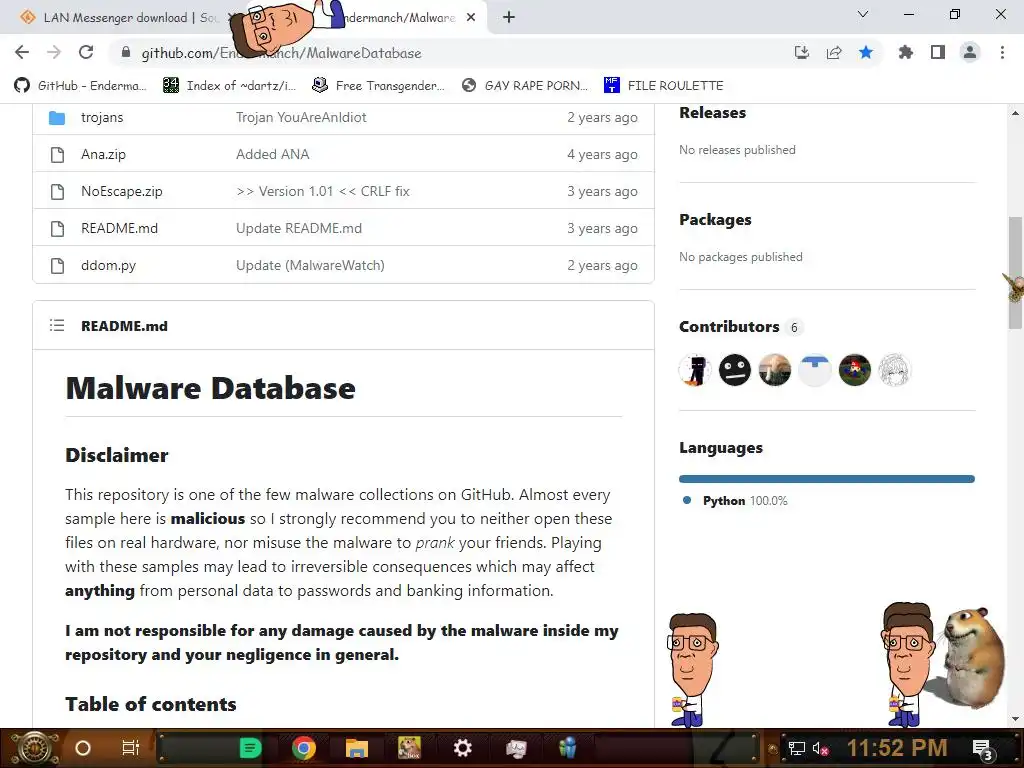Image resolution: width=1024 pixels, height=768 pixels.
Task: Click the browser forward arrow
Action: pyautogui.click(x=54, y=52)
